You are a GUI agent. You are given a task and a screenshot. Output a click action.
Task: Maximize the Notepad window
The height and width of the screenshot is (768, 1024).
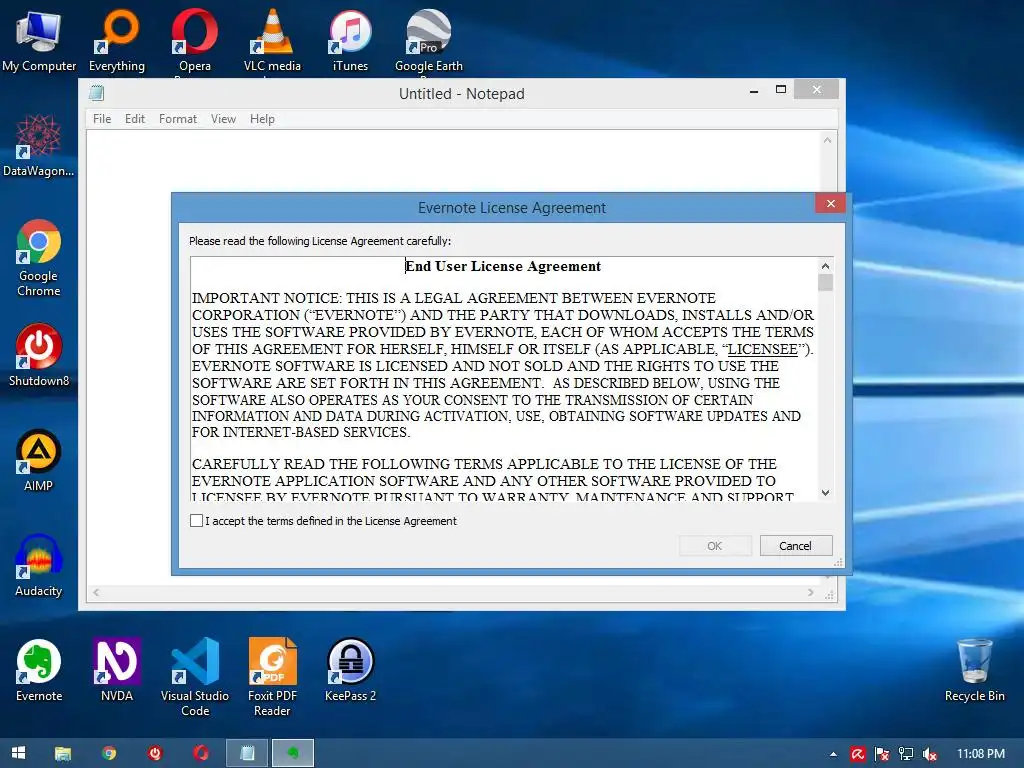coord(780,90)
